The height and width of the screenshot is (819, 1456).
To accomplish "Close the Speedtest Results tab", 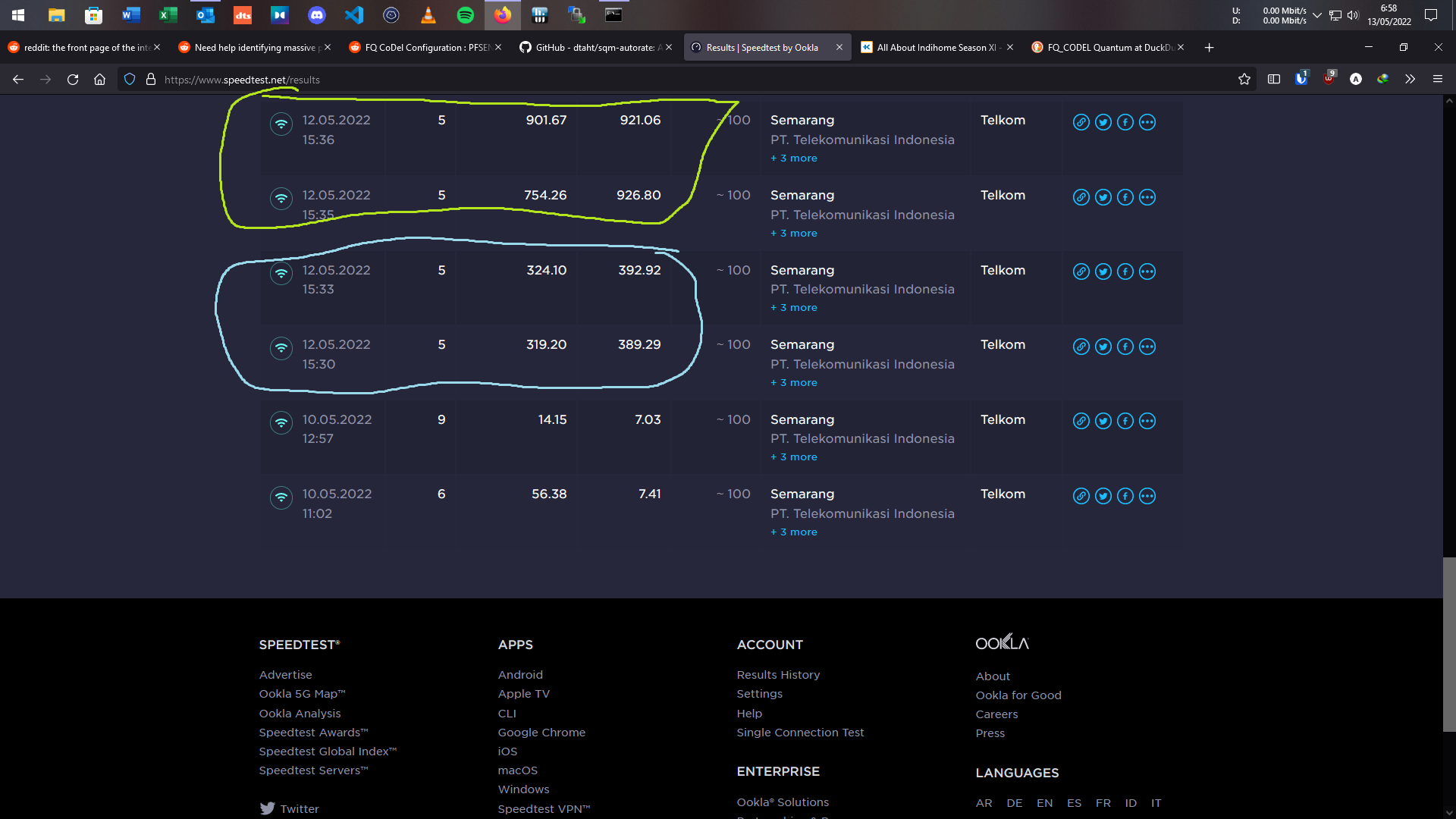I will (x=839, y=47).
